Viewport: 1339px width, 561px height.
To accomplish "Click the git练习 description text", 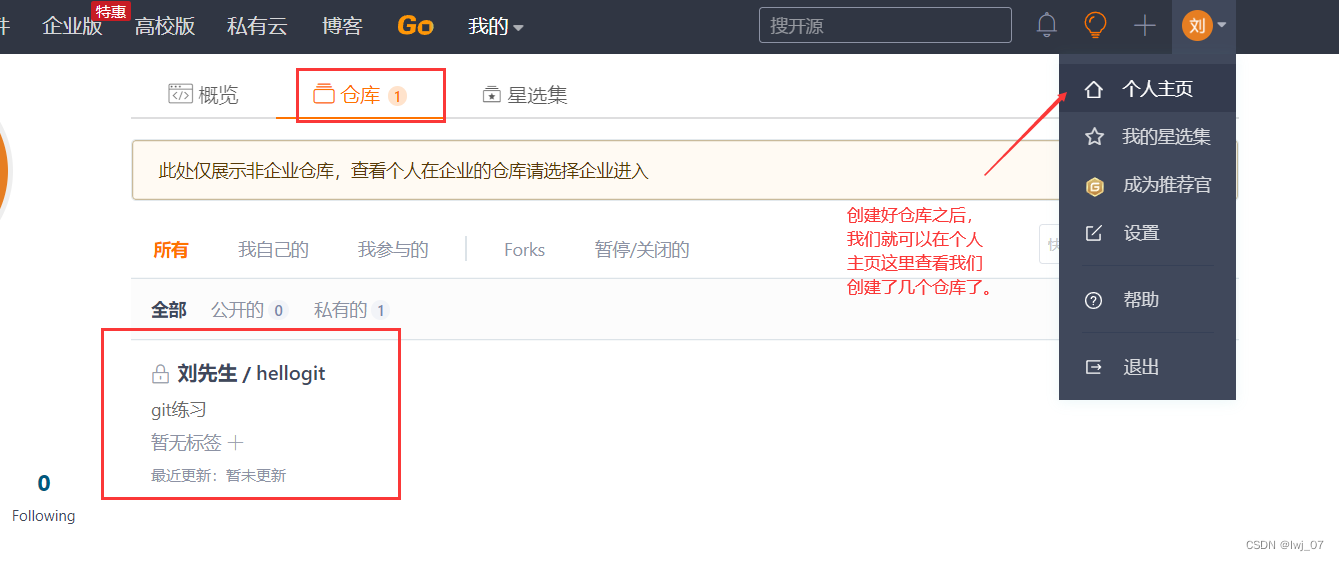I will click(x=179, y=410).
